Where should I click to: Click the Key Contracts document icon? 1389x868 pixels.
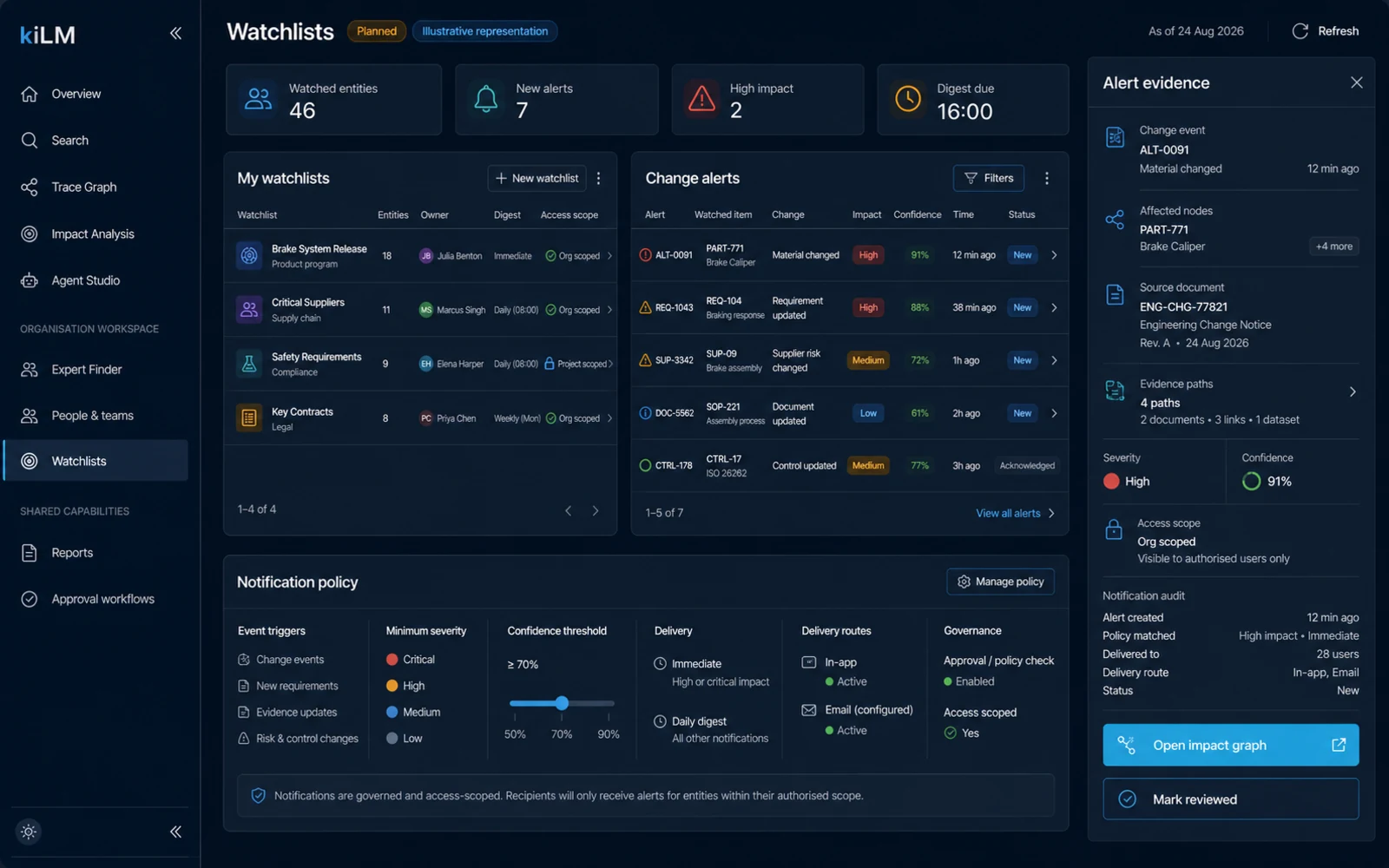pos(249,418)
